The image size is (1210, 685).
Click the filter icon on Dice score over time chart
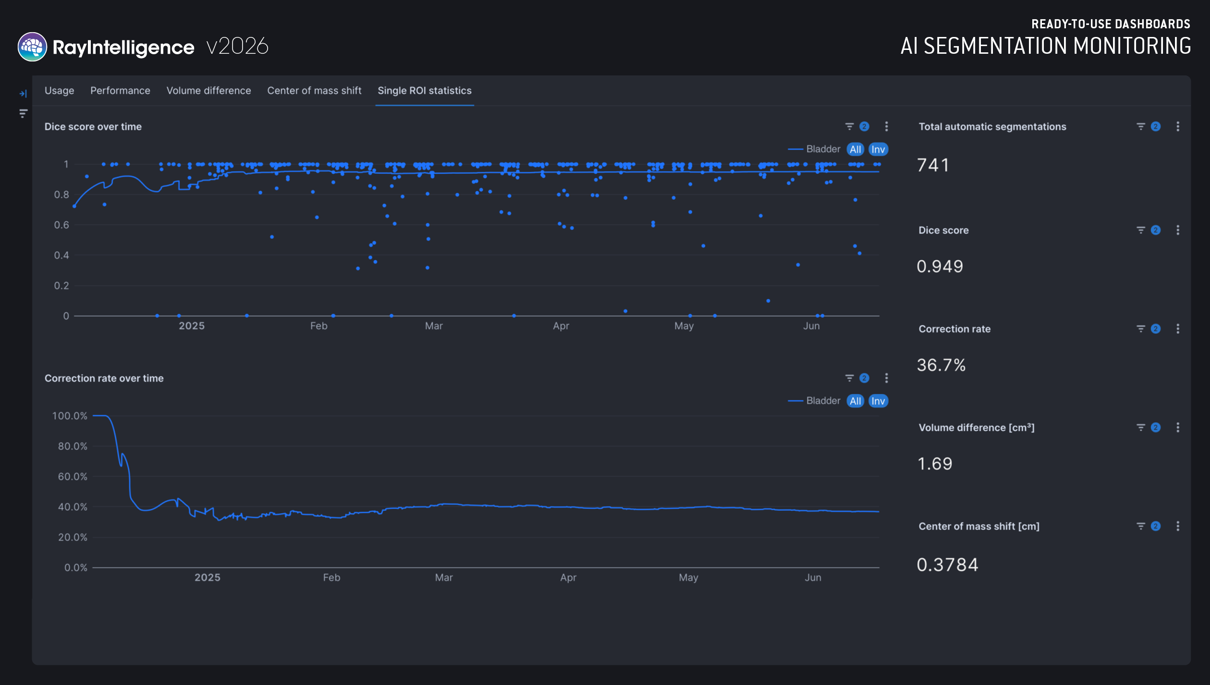[x=849, y=127]
